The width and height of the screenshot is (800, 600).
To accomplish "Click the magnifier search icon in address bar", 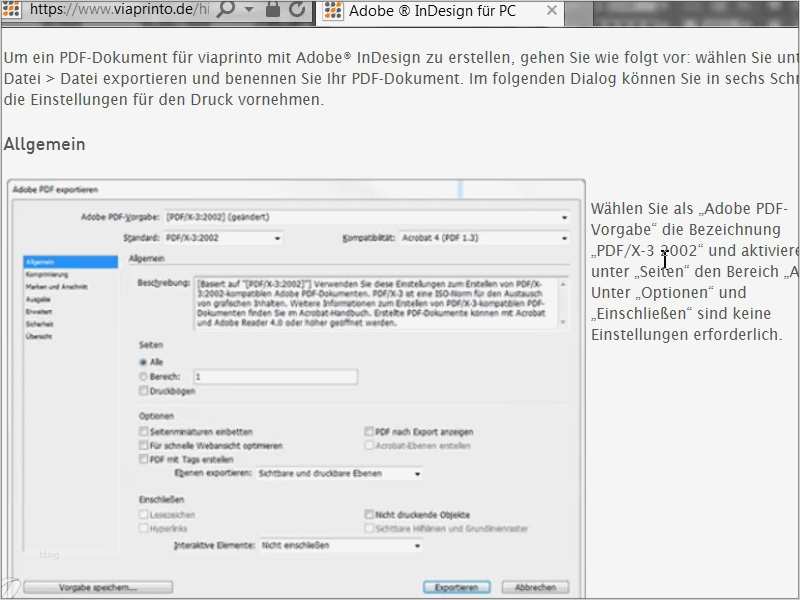I will tap(225, 9).
